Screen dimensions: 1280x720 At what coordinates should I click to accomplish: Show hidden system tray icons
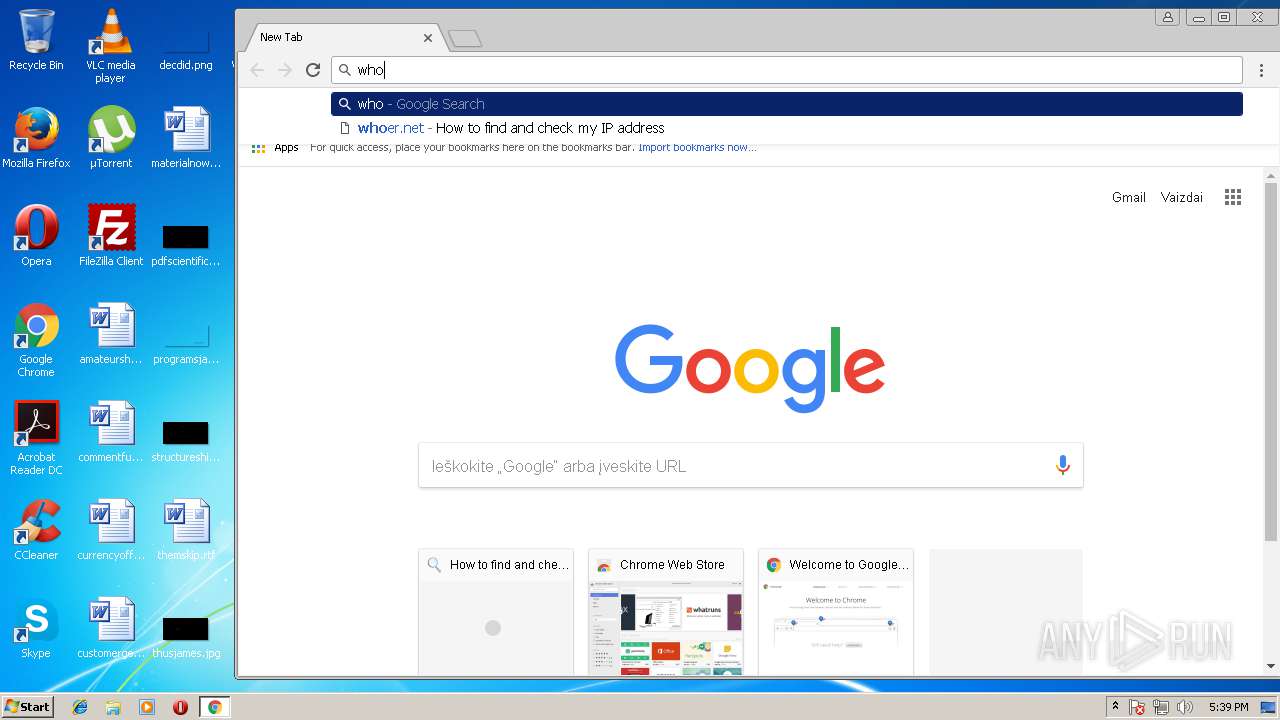tap(1115, 707)
